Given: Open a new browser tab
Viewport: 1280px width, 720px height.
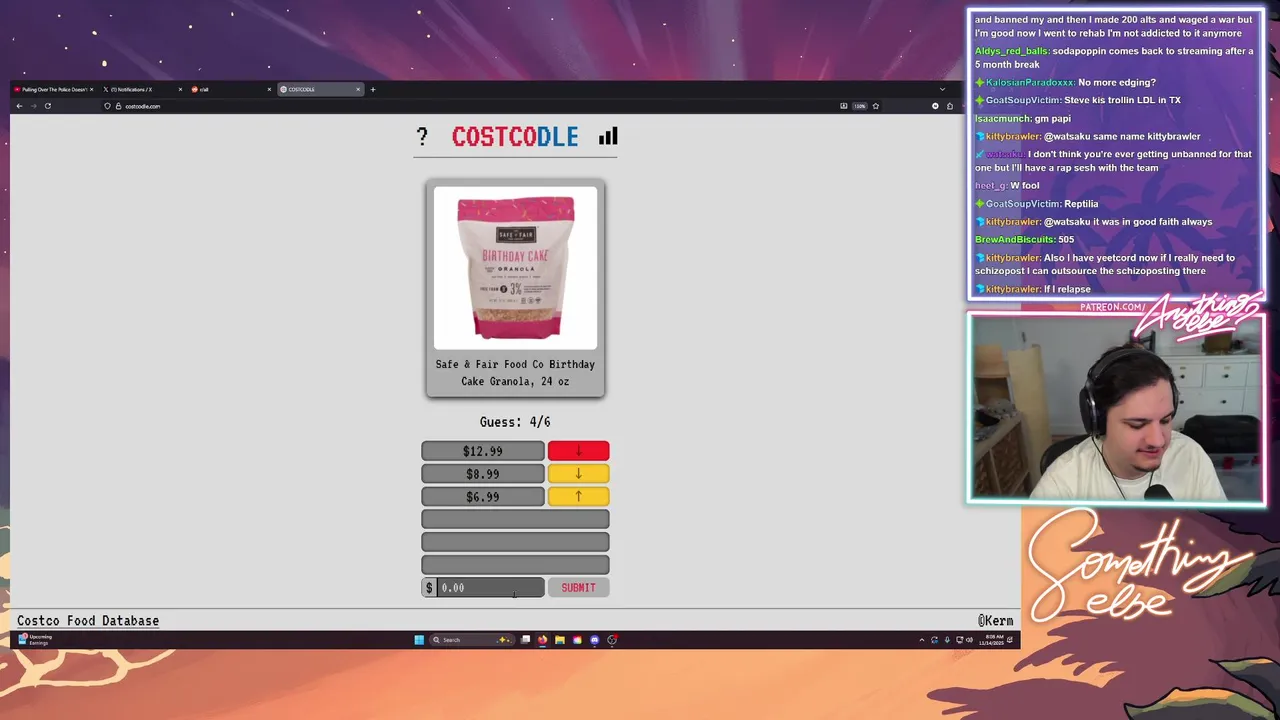Looking at the screenshot, I should coord(373,89).
